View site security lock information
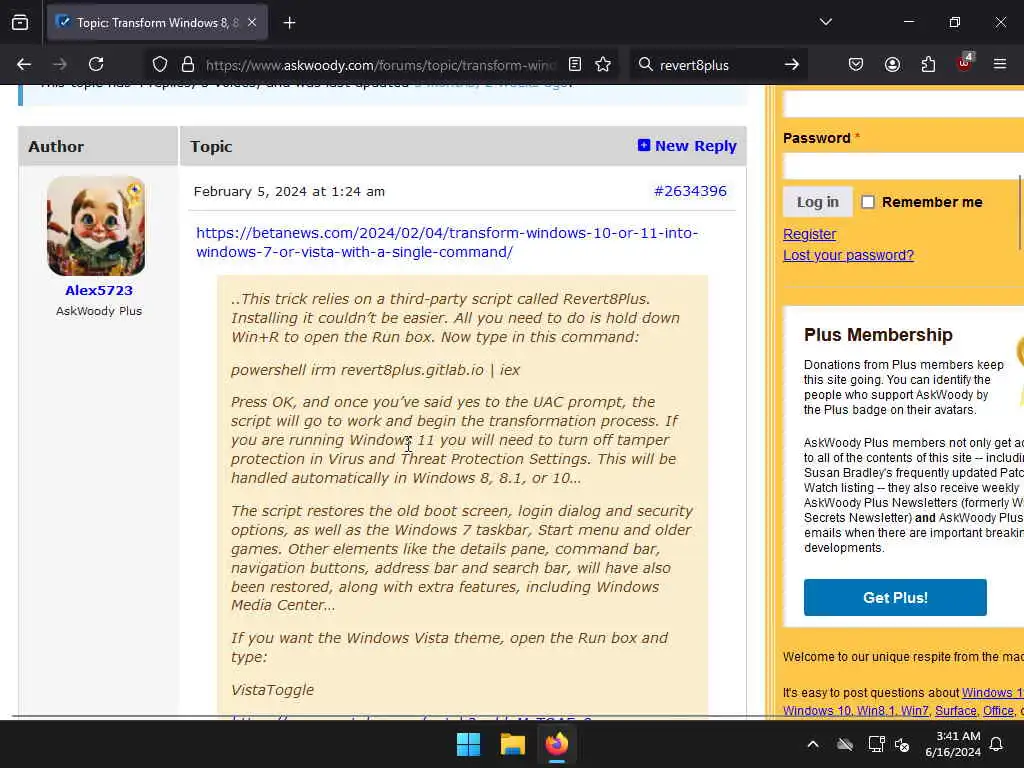This screenshot has width=1024, height=768. 188,64
